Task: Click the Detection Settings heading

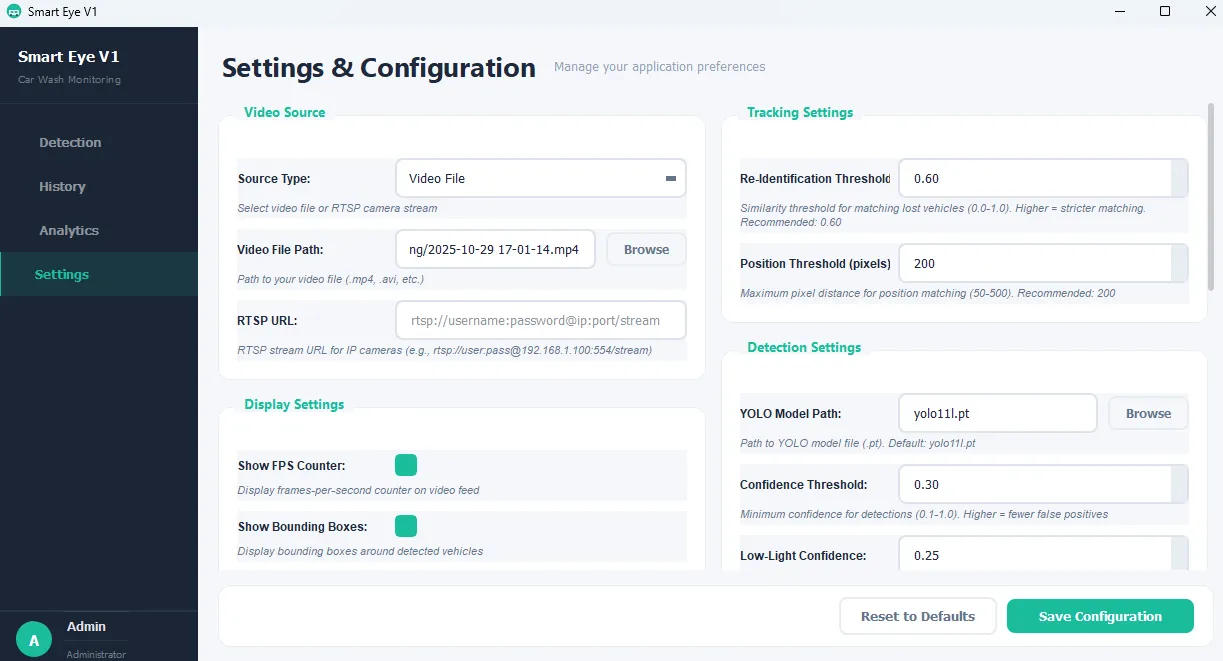Action: (x=804, y=347)
